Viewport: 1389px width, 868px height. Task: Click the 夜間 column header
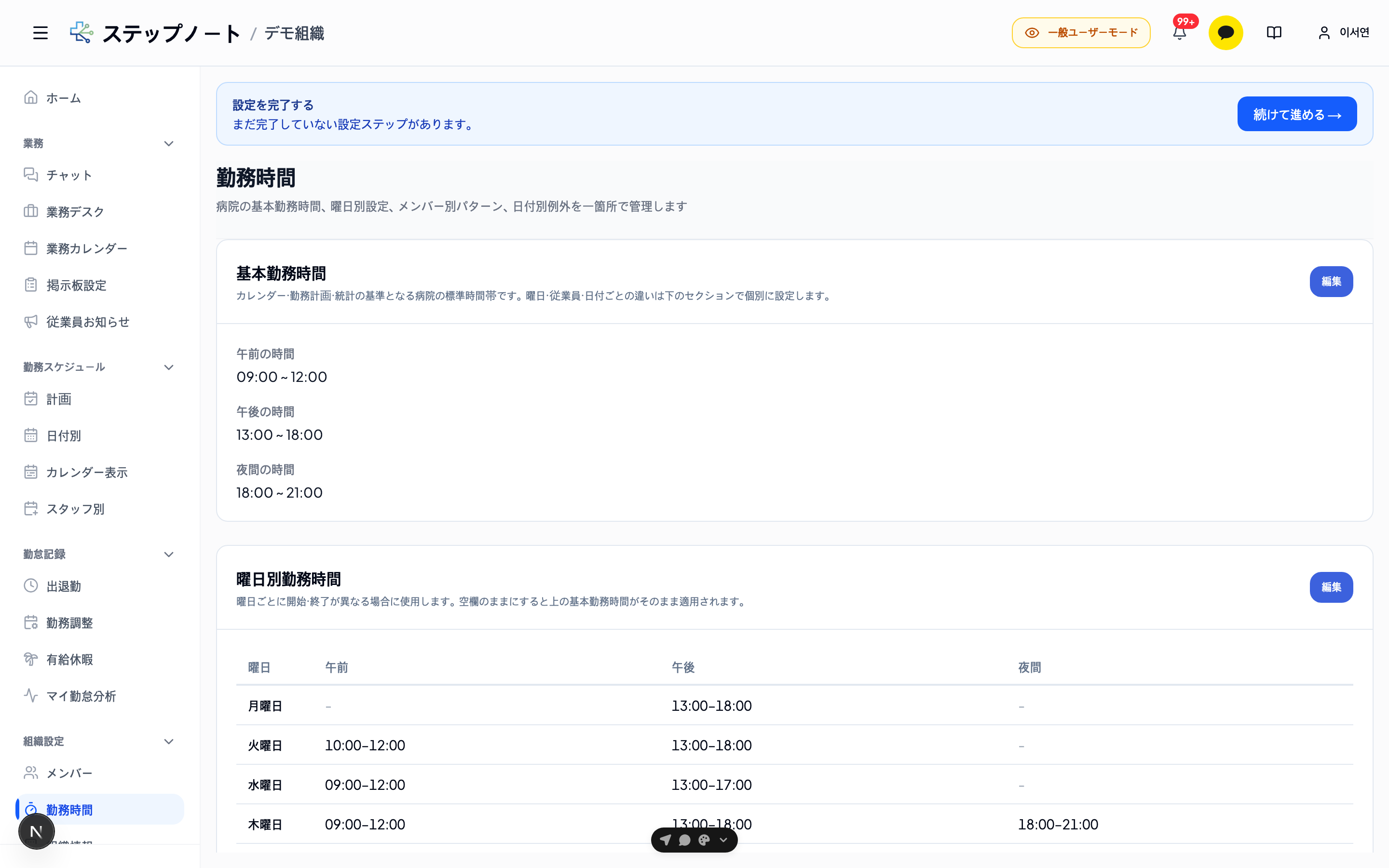1030,667
